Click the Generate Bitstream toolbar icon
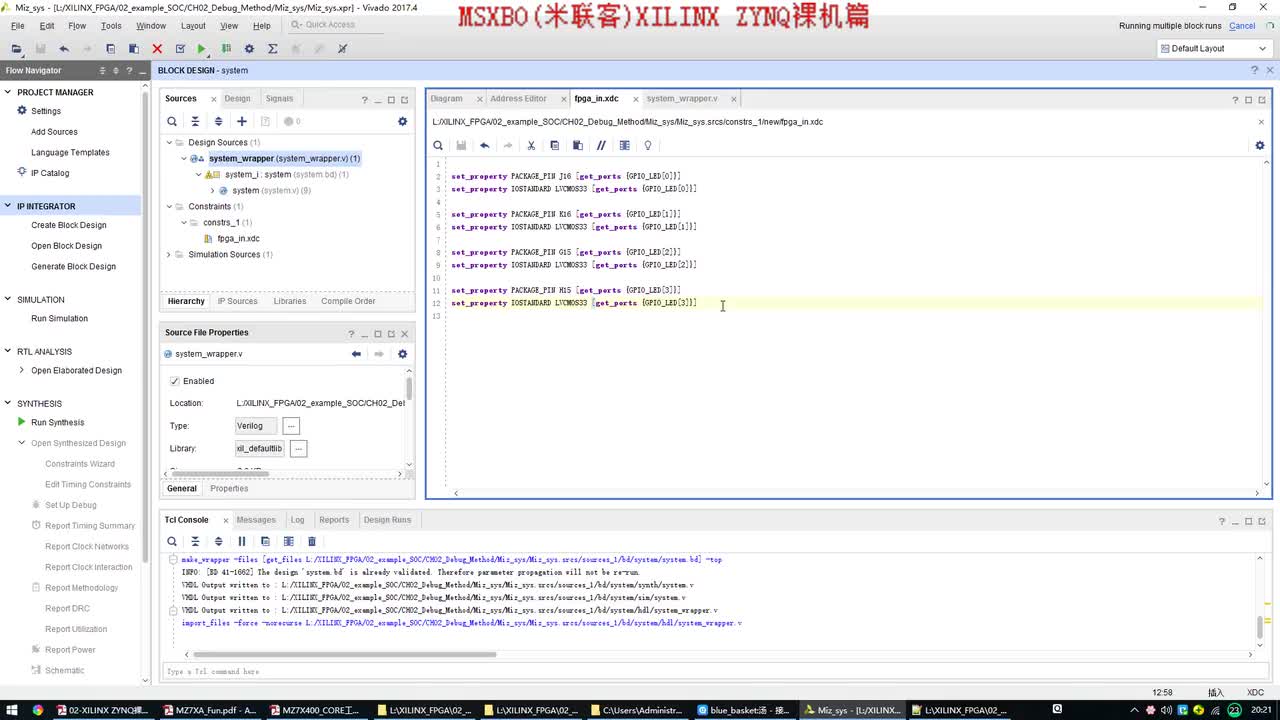This screenshot has width=1280, height=720. (x=226, y=49)
